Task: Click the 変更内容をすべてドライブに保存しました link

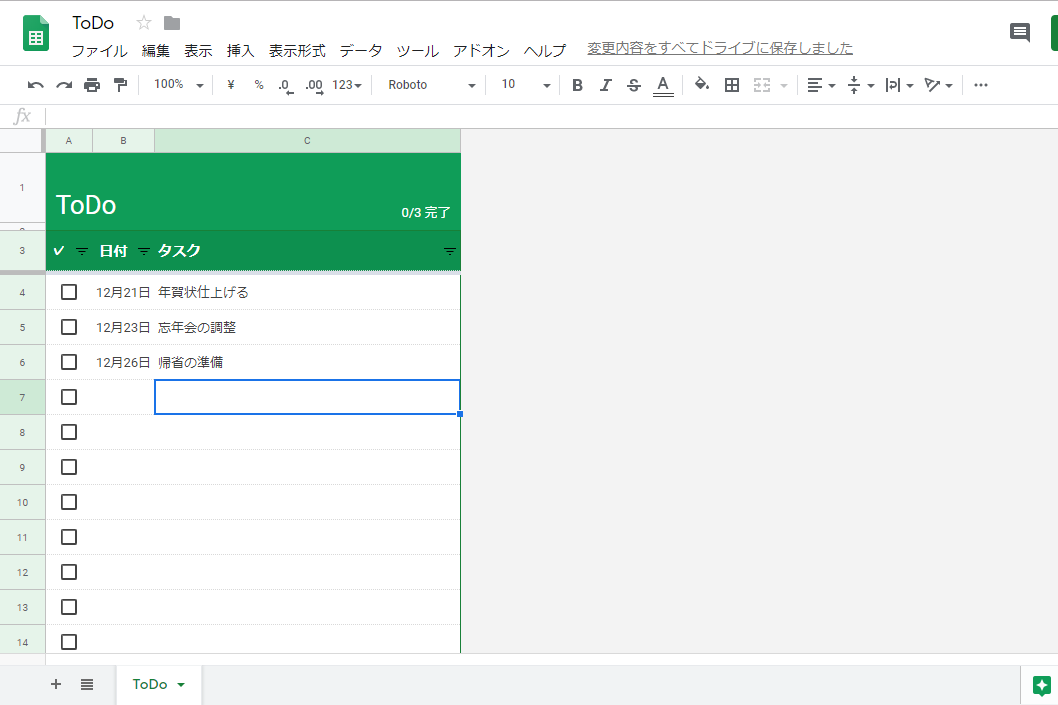Action: coord(720,48)
